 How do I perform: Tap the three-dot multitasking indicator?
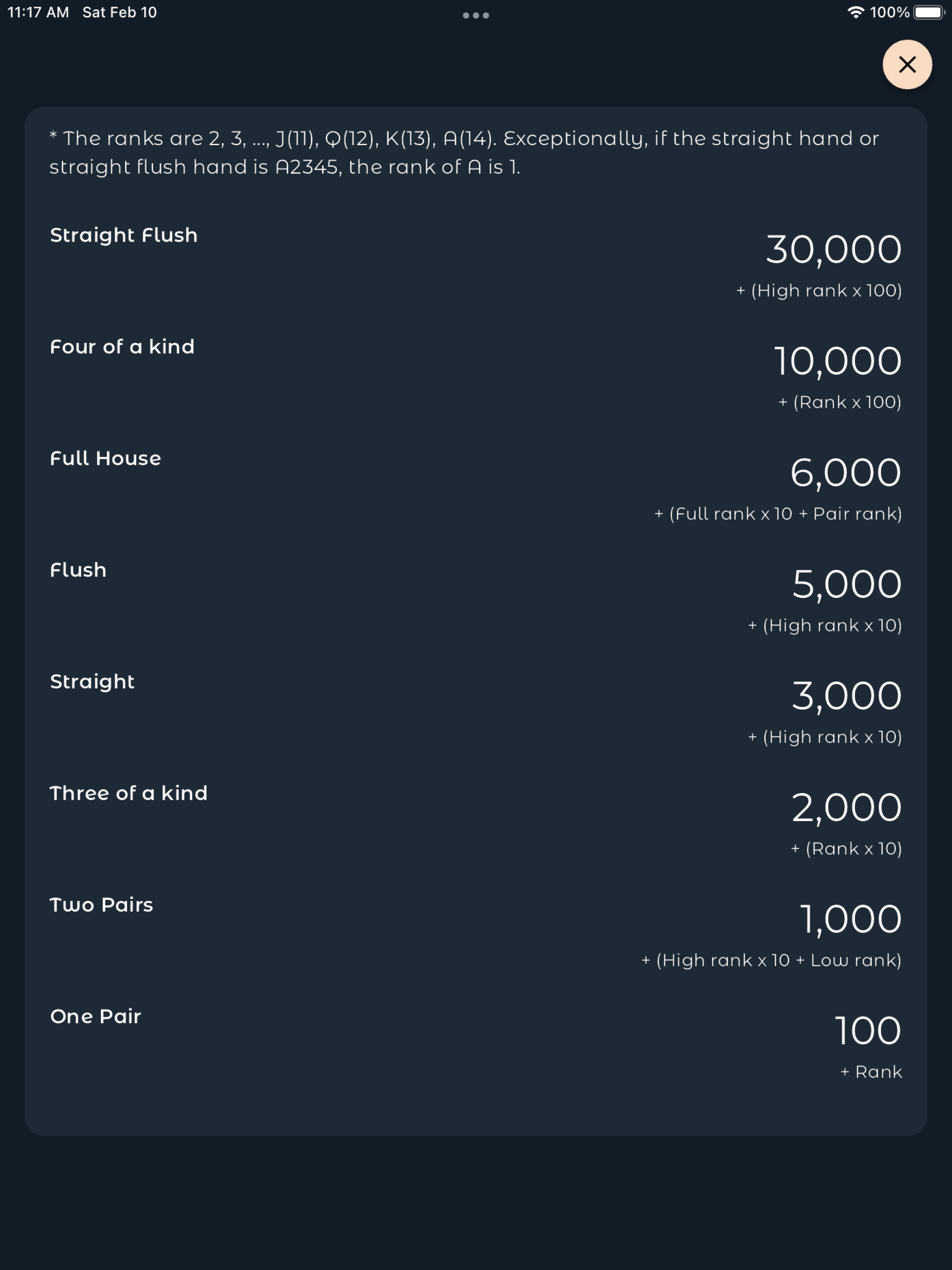[476, 15]
